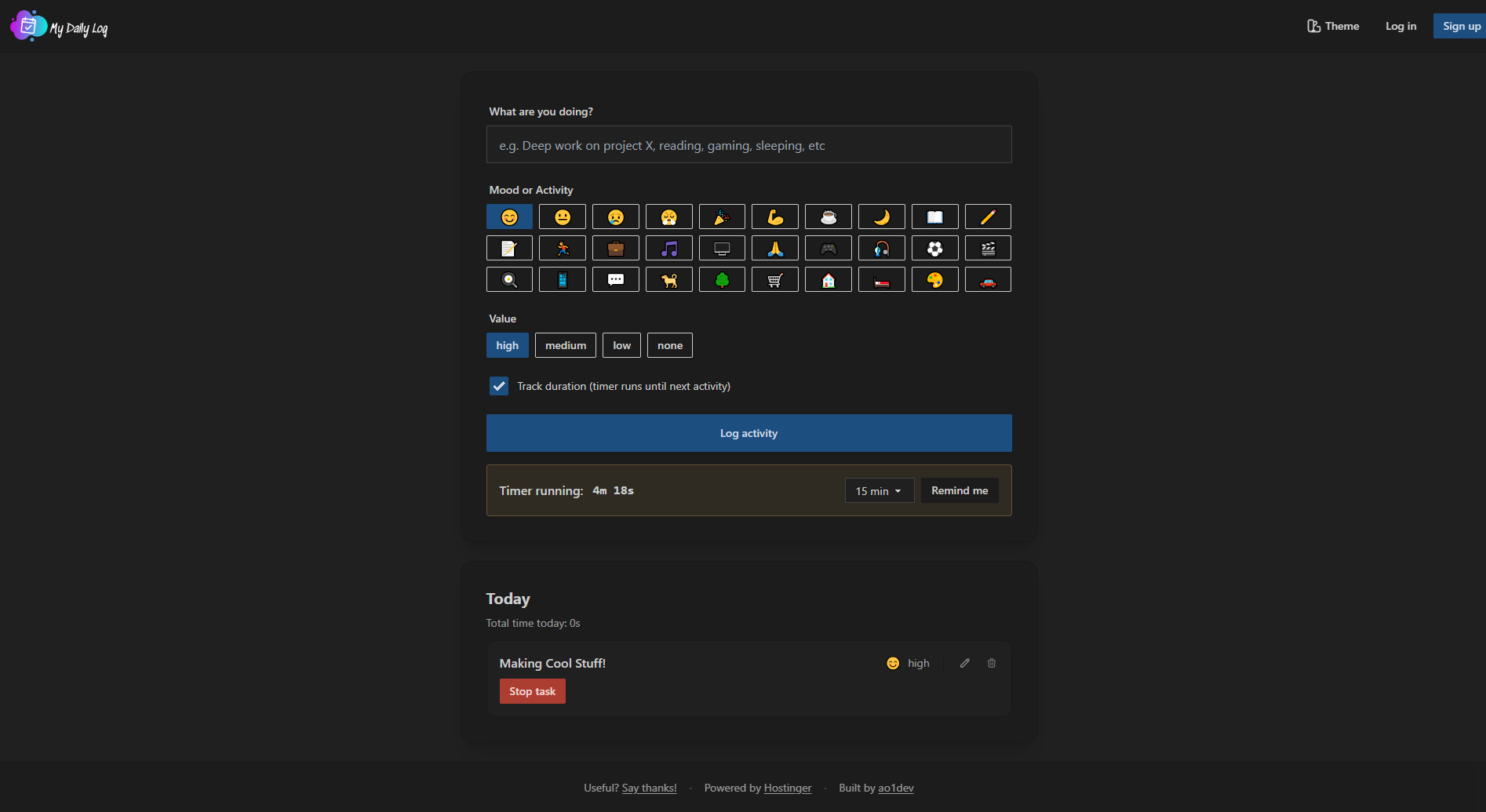The image size is (1486, 812).
Task: Uncheck the Track duration checkbox
Action: (x=499, y=386)
